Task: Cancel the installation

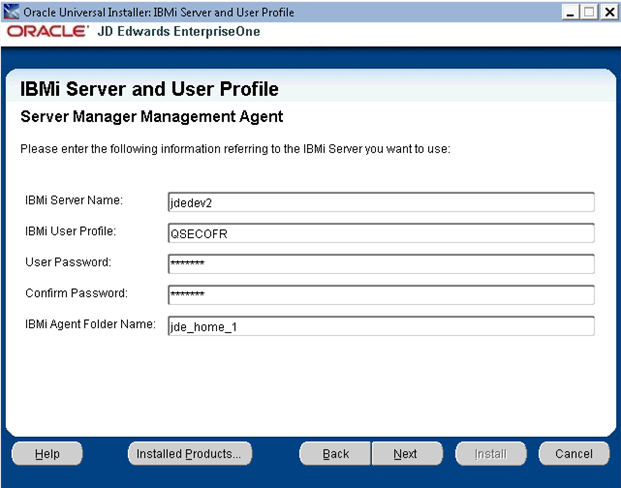Action: tap(573, 454)
